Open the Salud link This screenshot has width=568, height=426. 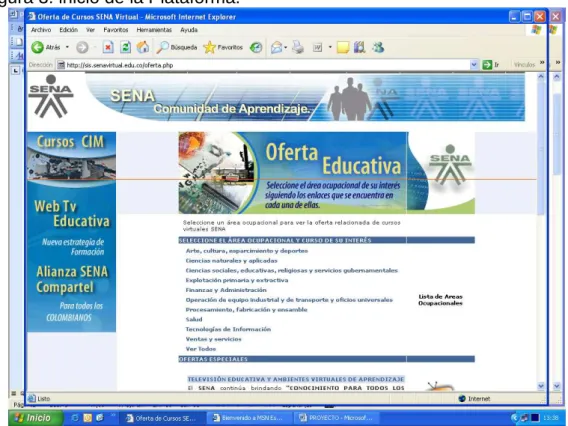point(194,319)
